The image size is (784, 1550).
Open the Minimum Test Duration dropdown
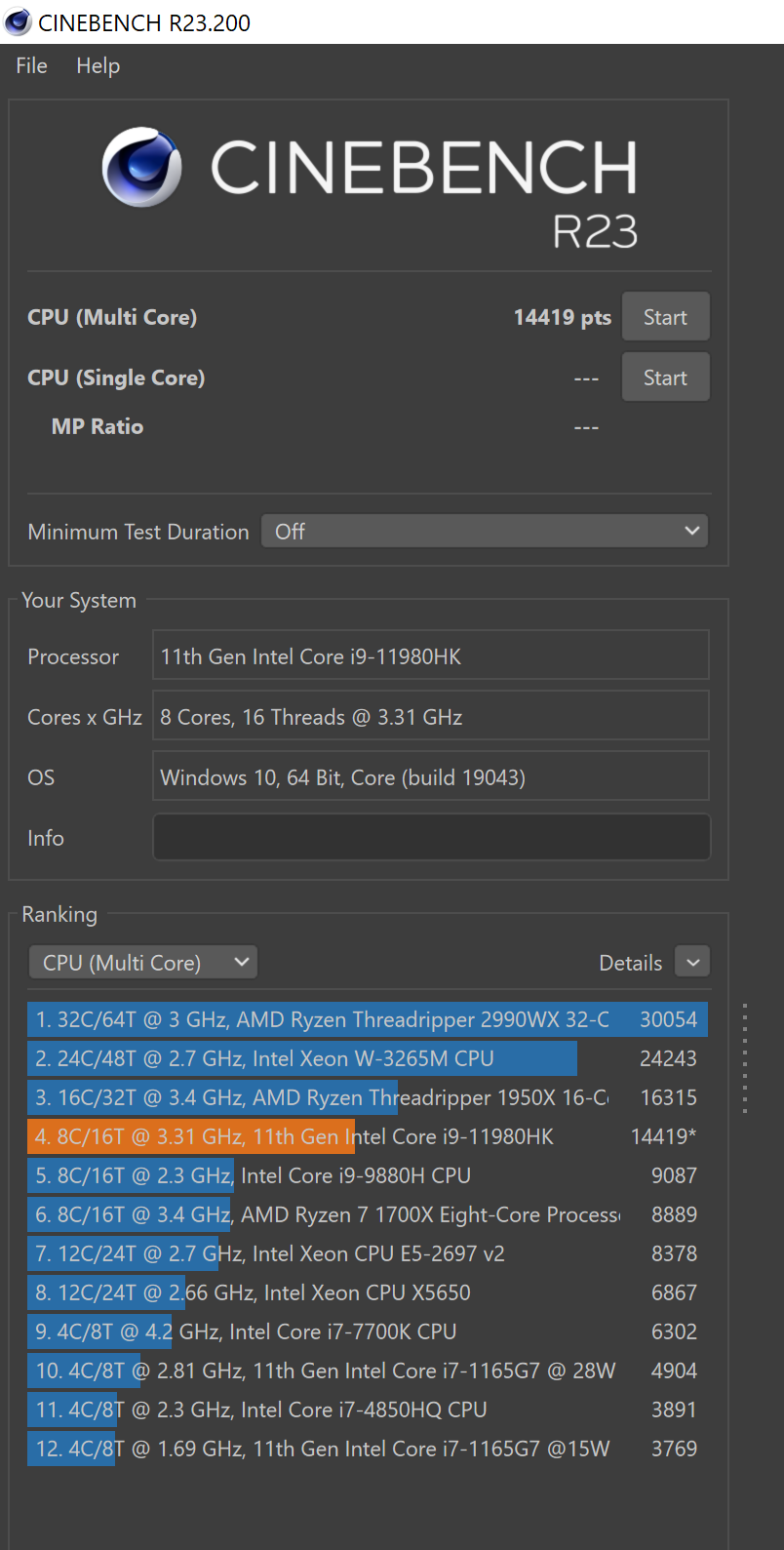point(485,532)
